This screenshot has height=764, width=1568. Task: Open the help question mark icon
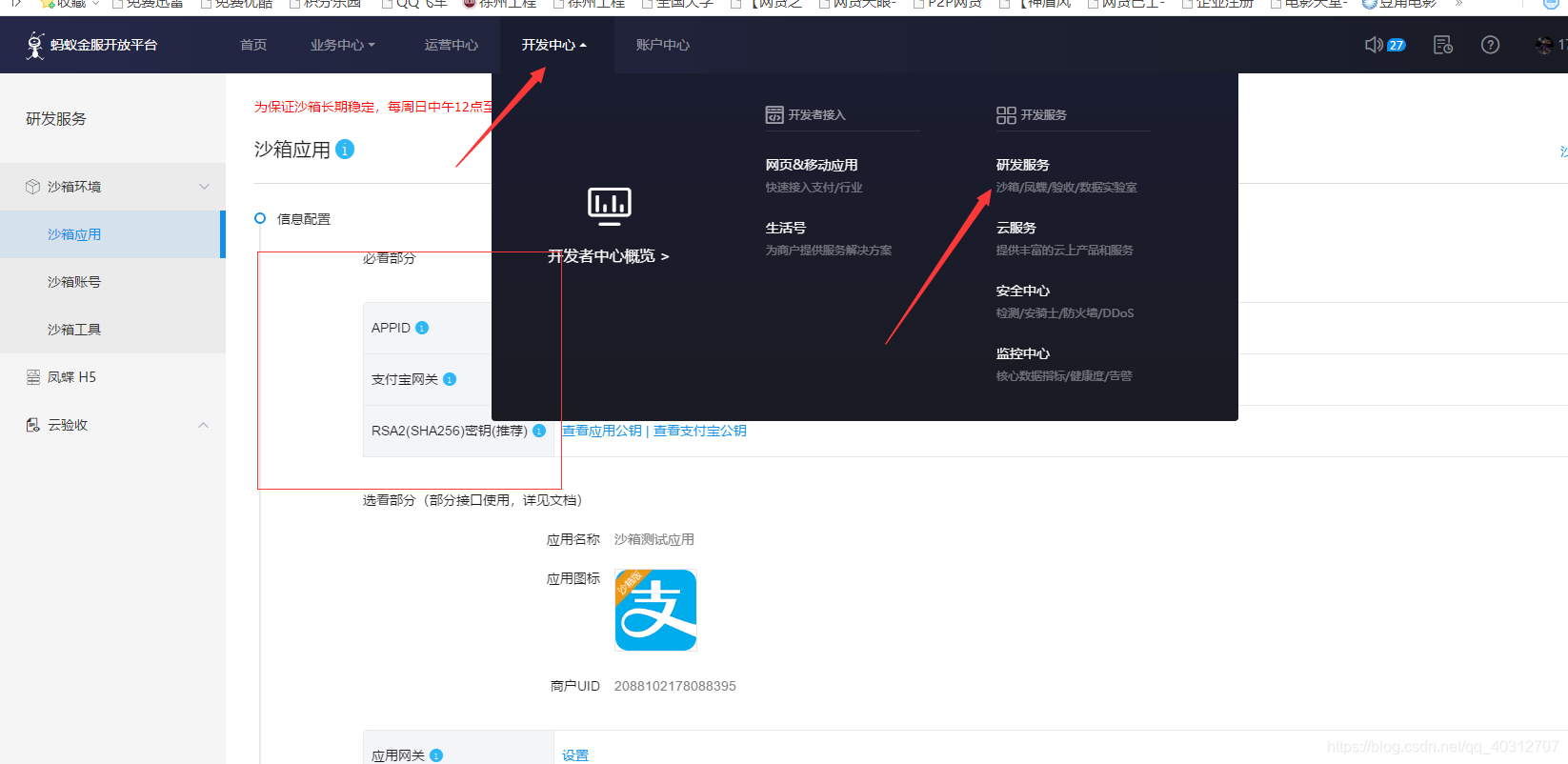pos(1490,45)
